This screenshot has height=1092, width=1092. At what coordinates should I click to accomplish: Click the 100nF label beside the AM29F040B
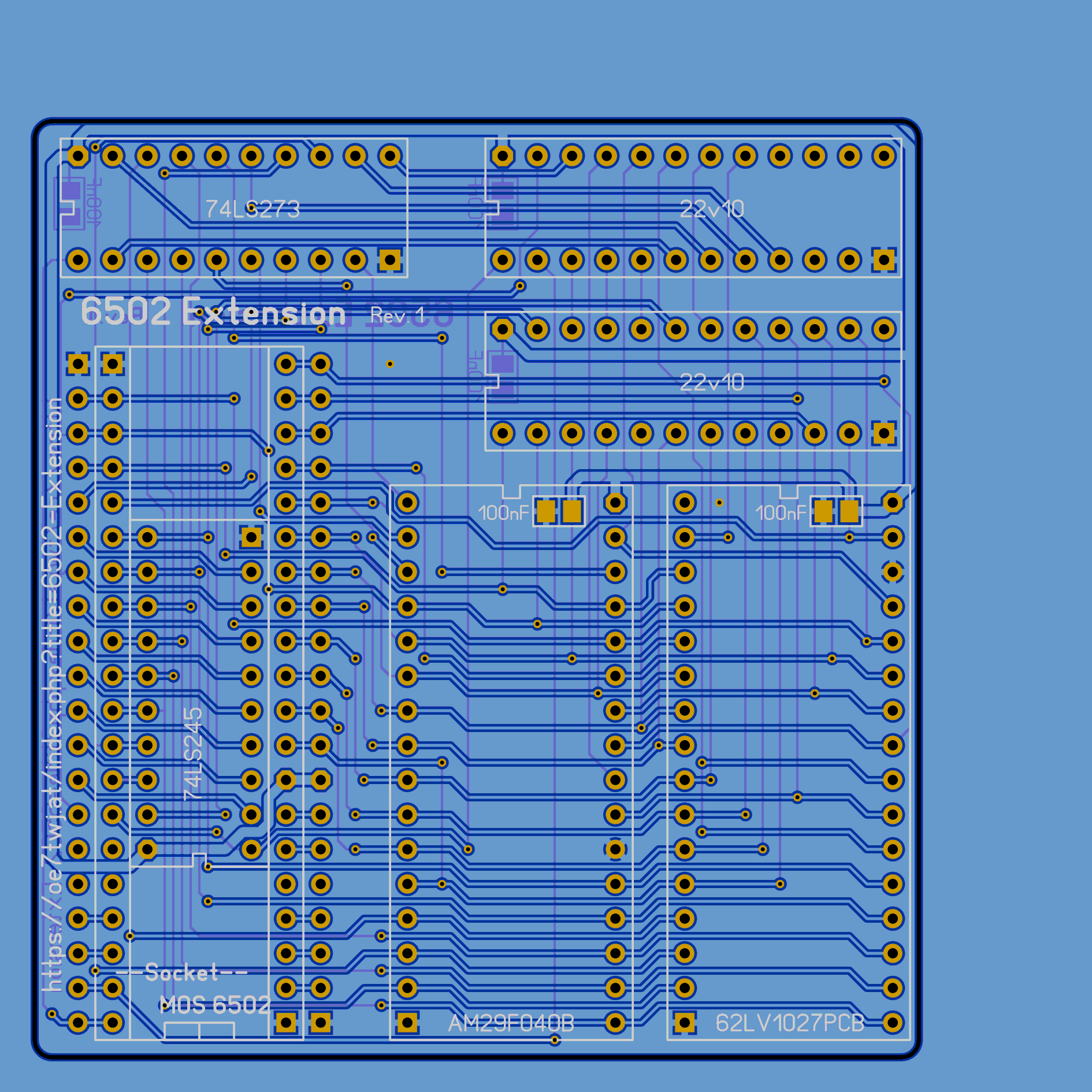[x=503, y=512]
